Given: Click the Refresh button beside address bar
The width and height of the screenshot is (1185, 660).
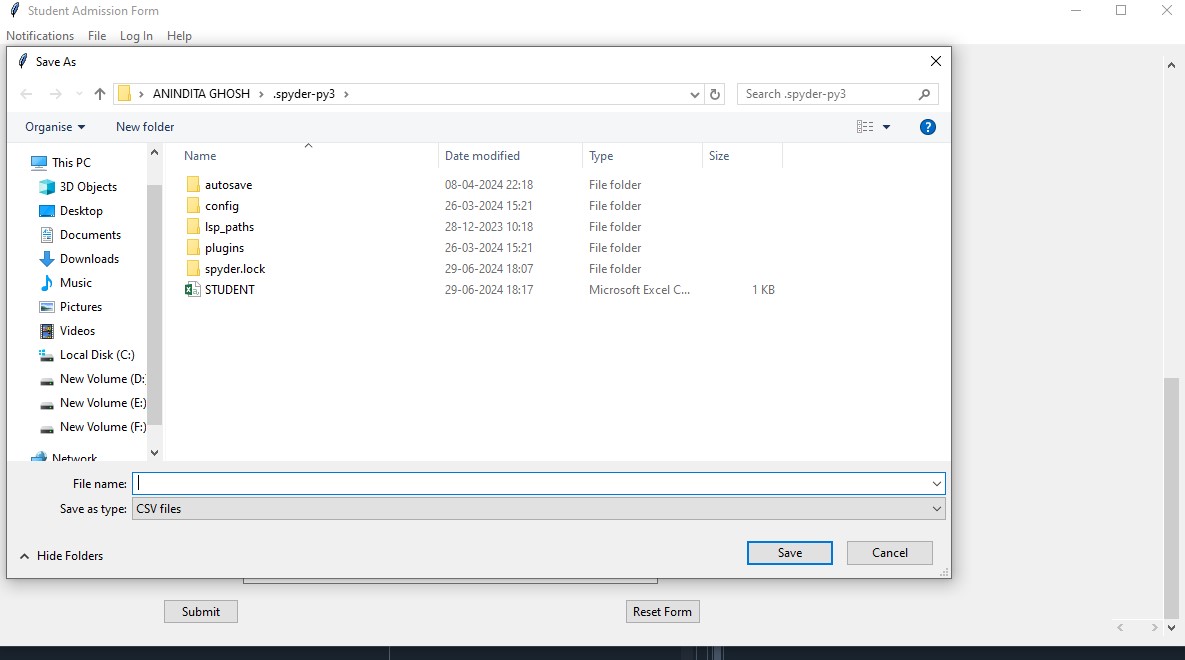Looking at the screenshot, I should tap(715, 94).
